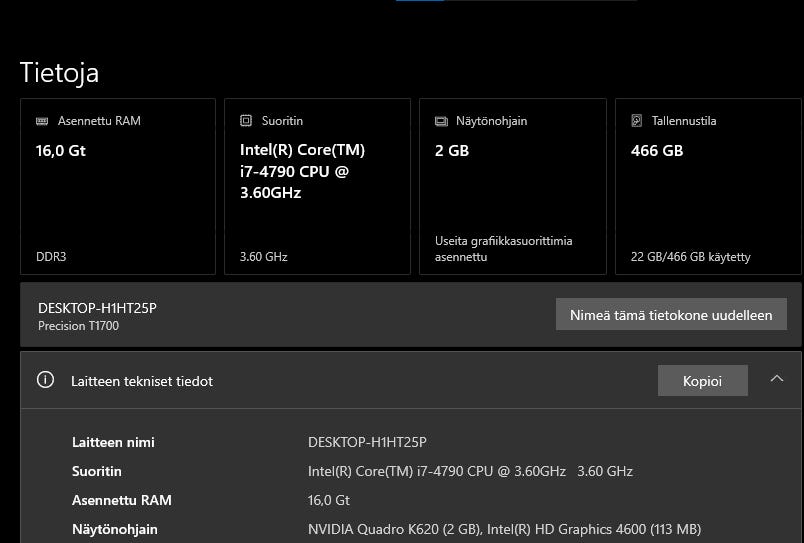Click the RAM memory icon in Asennettu RAM card
The image size is (804, 543).
pyautogui.click(x=42, y=121)
